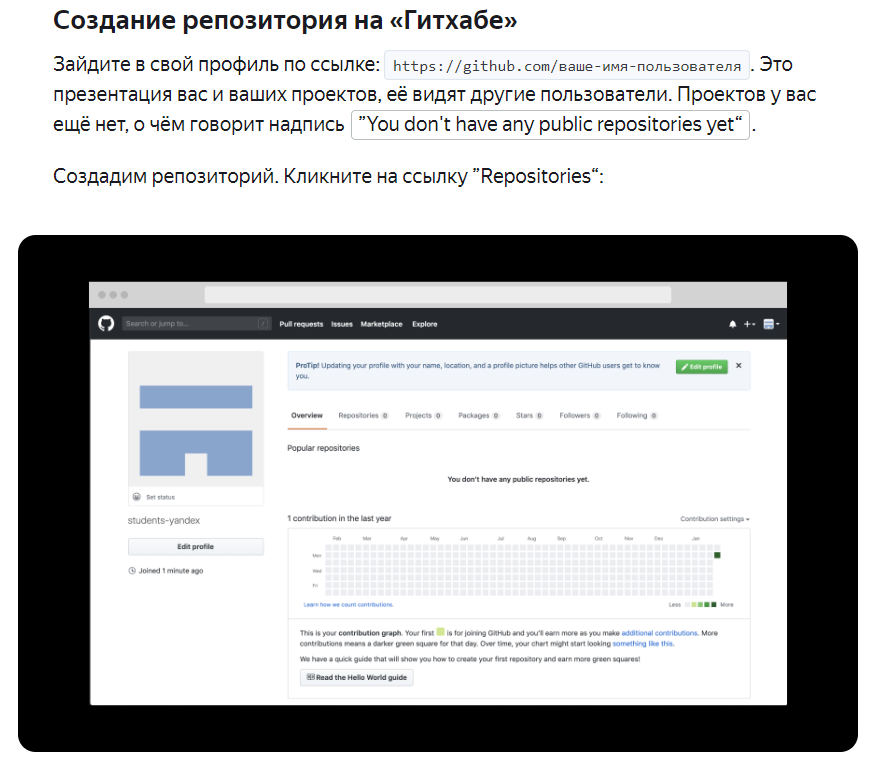Click the clock icon beside Joined
The image size is (873, 762).
click(132, 571)
